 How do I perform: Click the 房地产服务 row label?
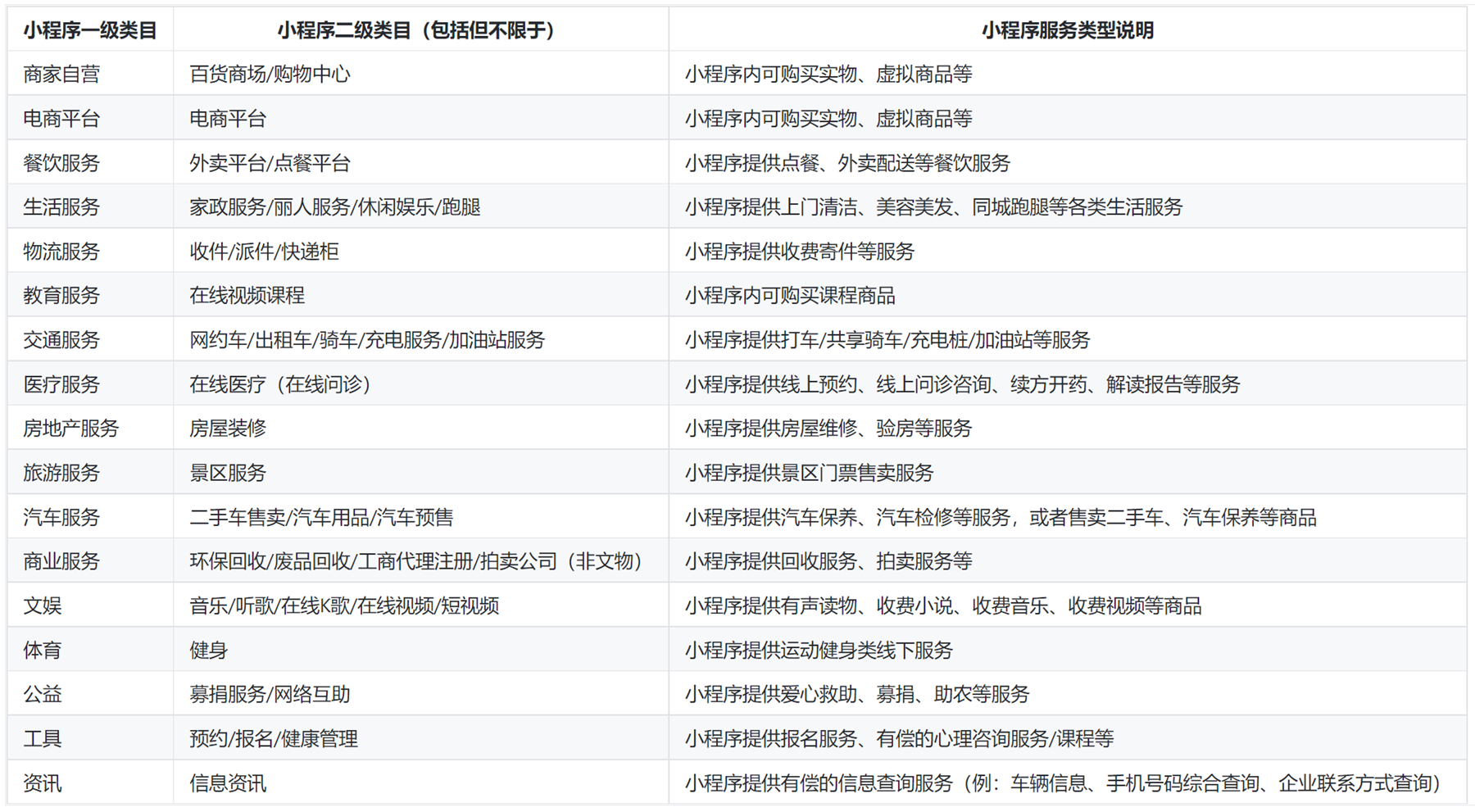click(x=70, y=428)
